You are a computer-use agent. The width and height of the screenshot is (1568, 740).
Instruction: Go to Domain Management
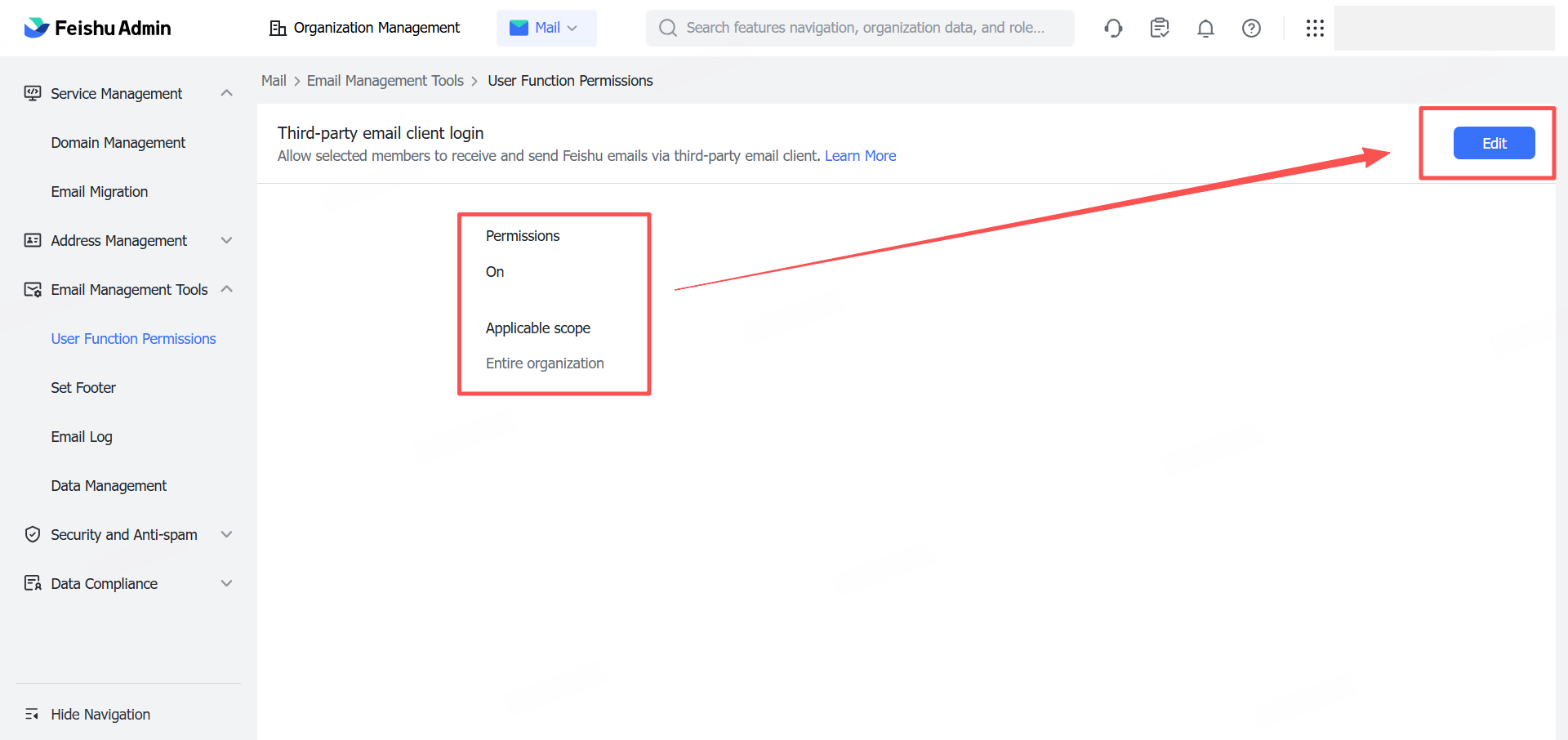(118, 143)
